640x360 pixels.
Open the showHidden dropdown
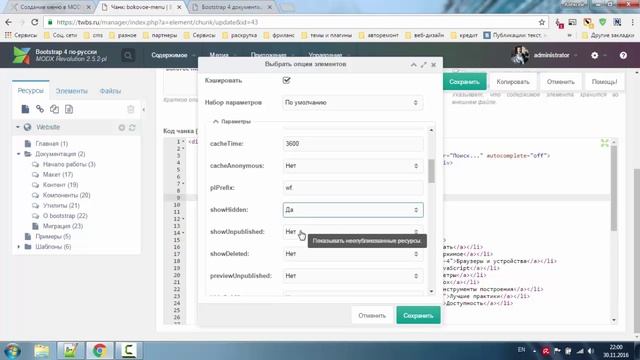click(x=352, y=210)
